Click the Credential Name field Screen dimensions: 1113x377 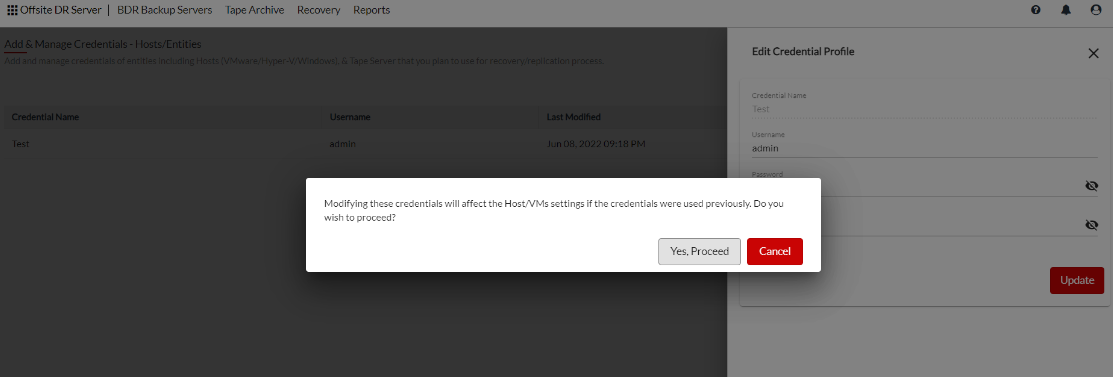coord(924,110)
